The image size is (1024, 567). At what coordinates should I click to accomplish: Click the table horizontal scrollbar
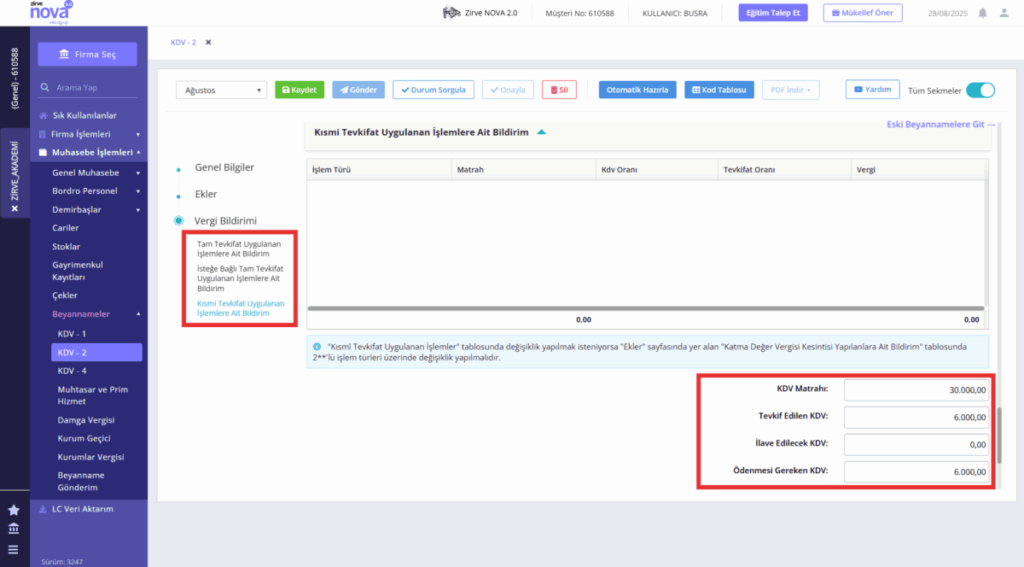point(646,308)
